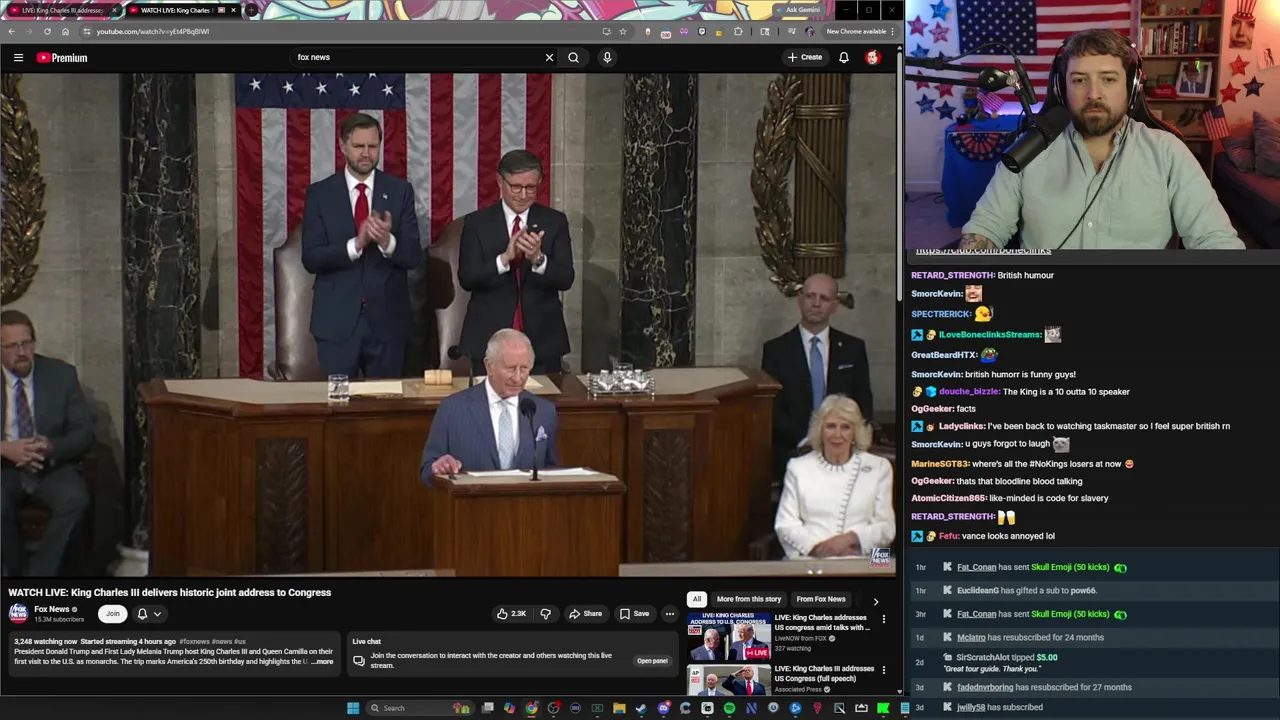Open options for 'US Congress (full speech)' video
1280x720 pixels.
883,670
